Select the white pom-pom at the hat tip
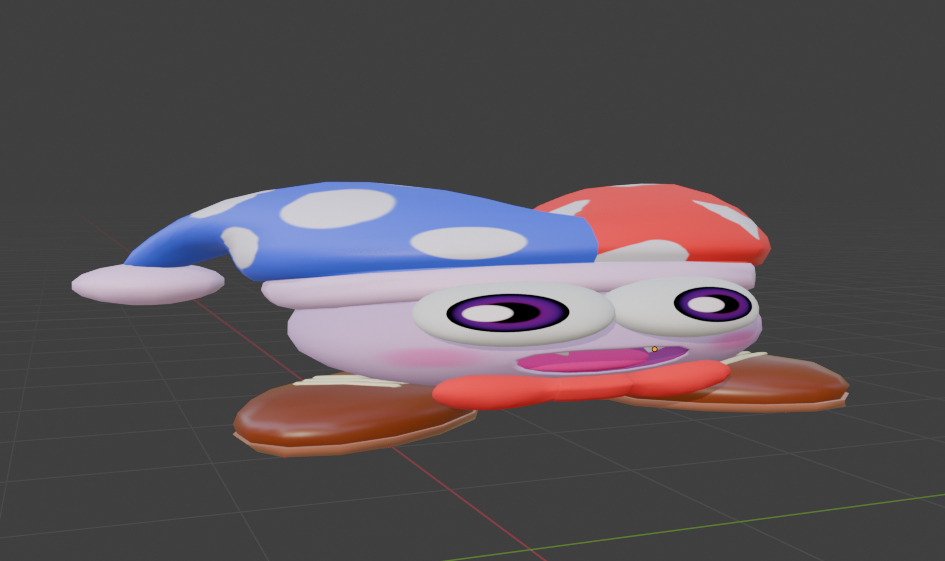945x561 pixels. tap(147, 282)
